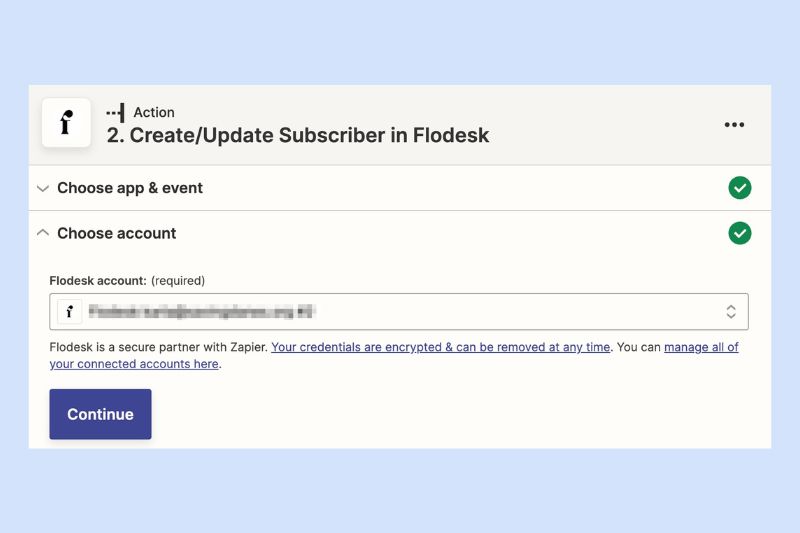This screenshot has height=533, width=800.
Task: Click the blurred connected account name
Action: click(202, 311)
